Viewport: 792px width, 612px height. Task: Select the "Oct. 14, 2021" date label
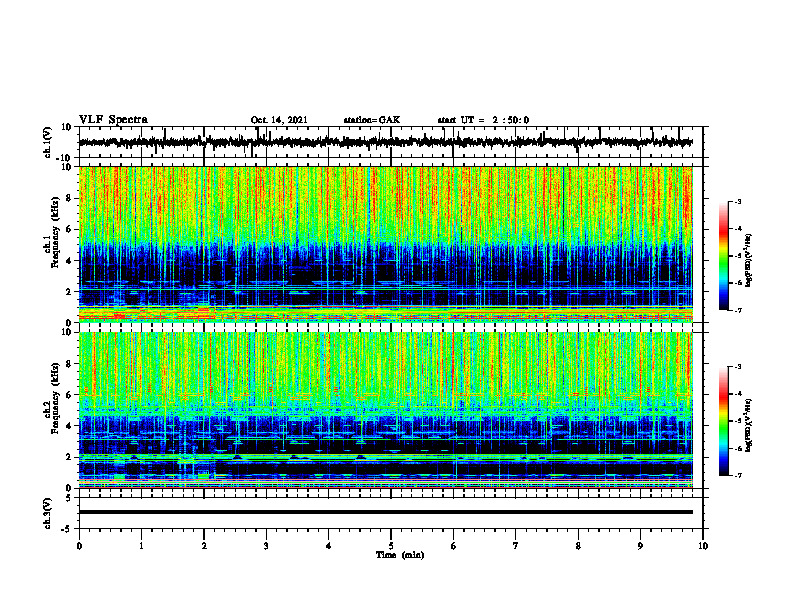[x=279, y=120]
